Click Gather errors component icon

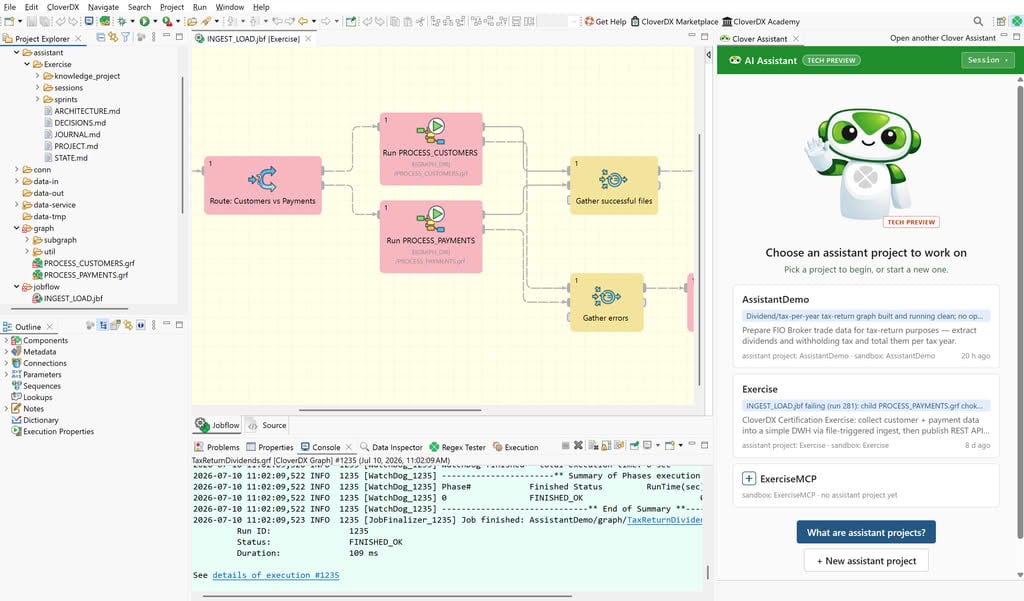606,297
